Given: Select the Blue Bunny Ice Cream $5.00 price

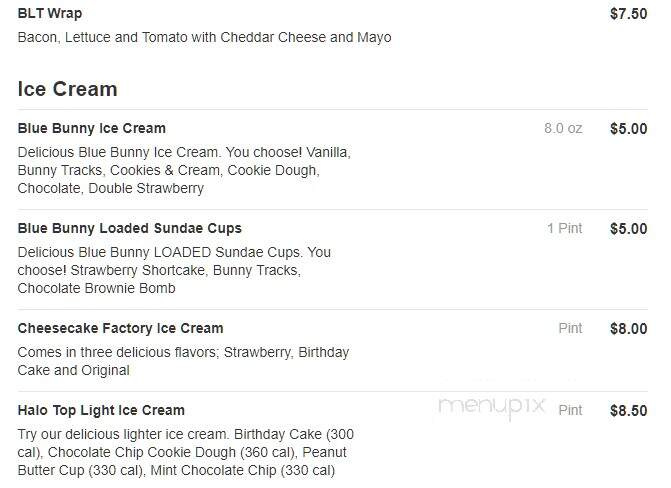Looking at the screenshot, I should pos(628,128).
